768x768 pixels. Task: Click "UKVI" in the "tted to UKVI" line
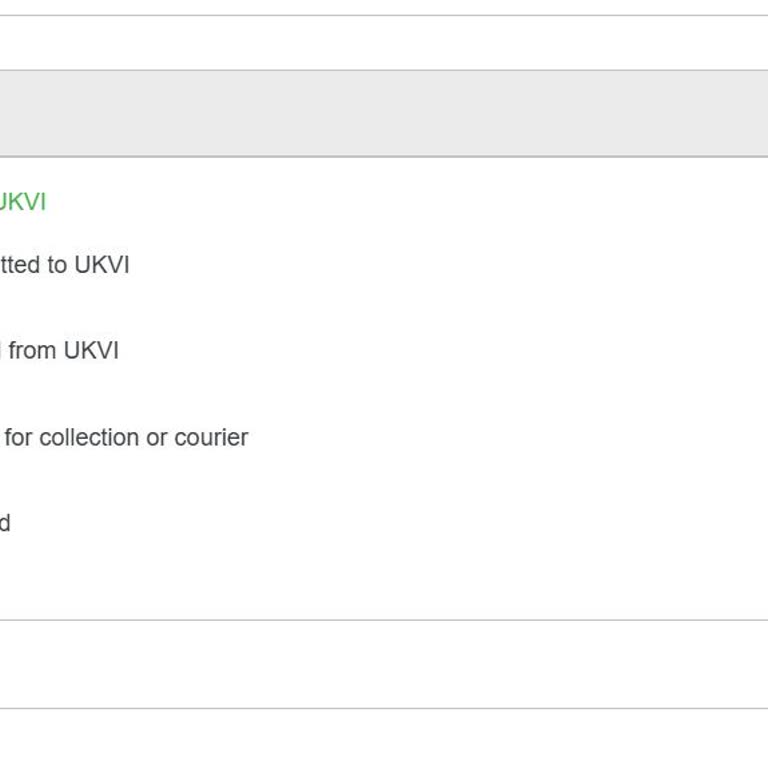(x=102, y=265)
